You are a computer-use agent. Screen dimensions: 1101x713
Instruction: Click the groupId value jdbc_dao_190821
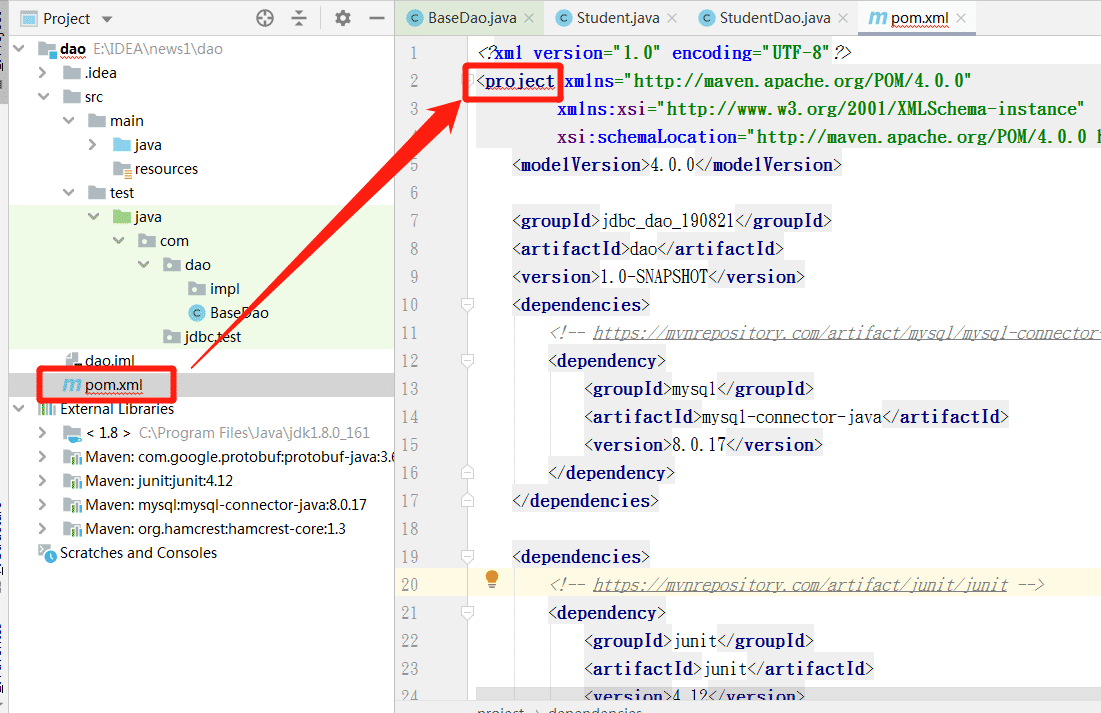click(668, 221)
